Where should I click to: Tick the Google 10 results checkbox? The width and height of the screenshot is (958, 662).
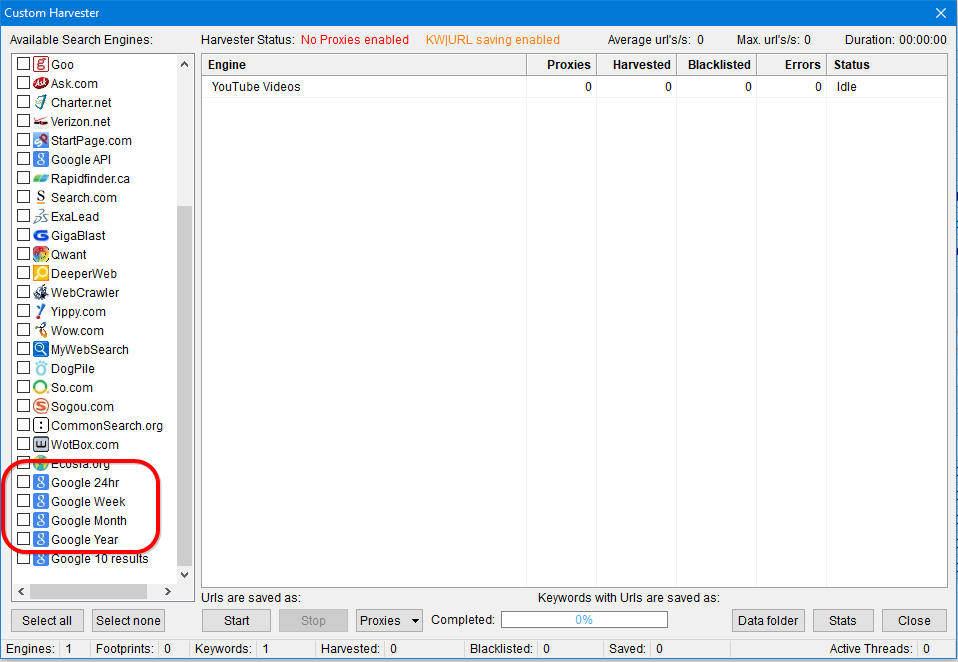pos(23,558)
